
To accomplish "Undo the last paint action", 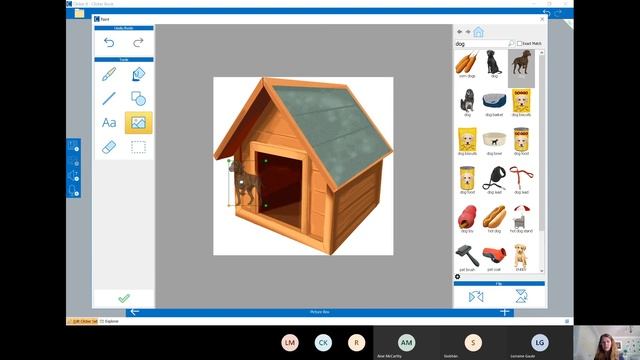I will (109, 42).
